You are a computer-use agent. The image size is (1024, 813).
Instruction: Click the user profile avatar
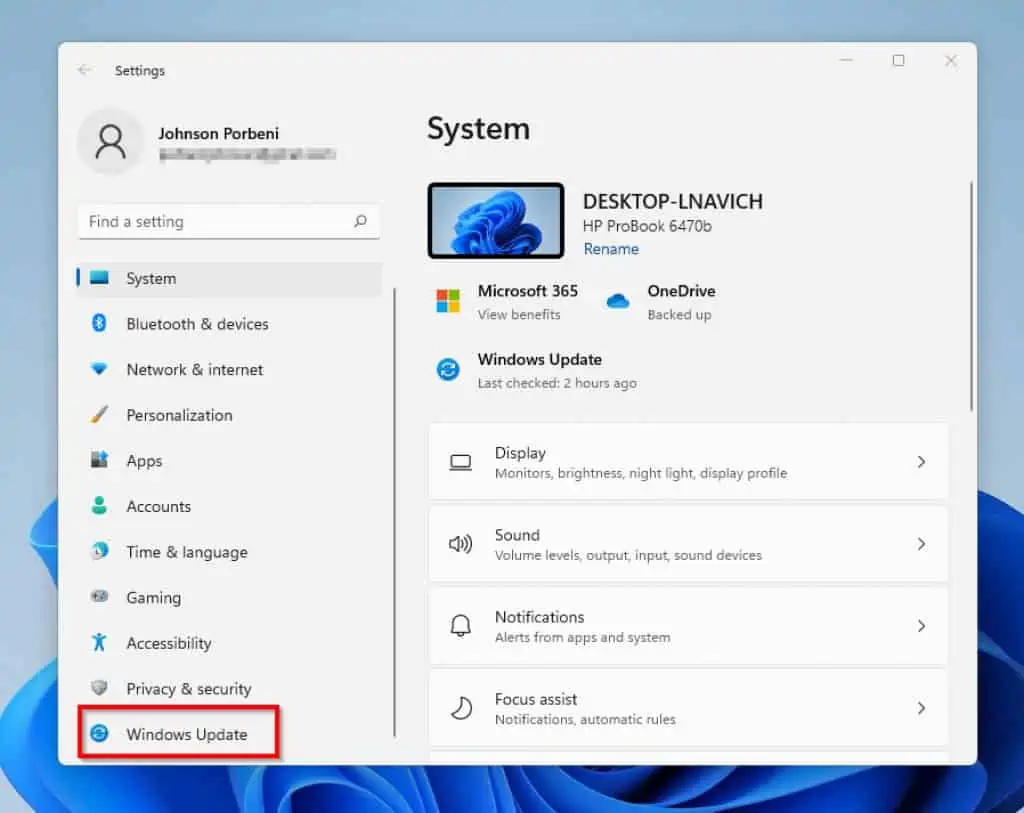110,142
